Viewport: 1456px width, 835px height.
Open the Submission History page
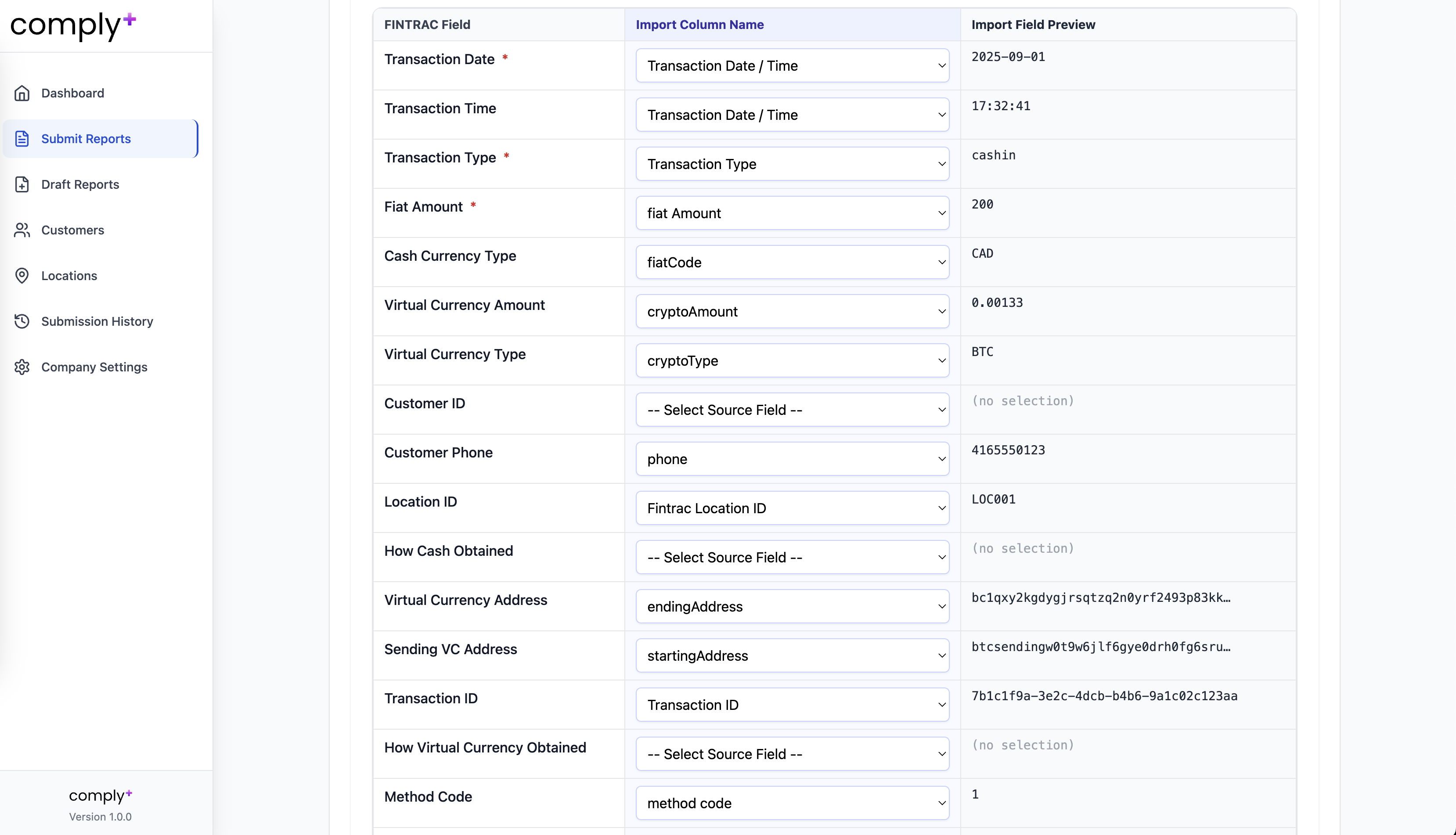(97, 321)
